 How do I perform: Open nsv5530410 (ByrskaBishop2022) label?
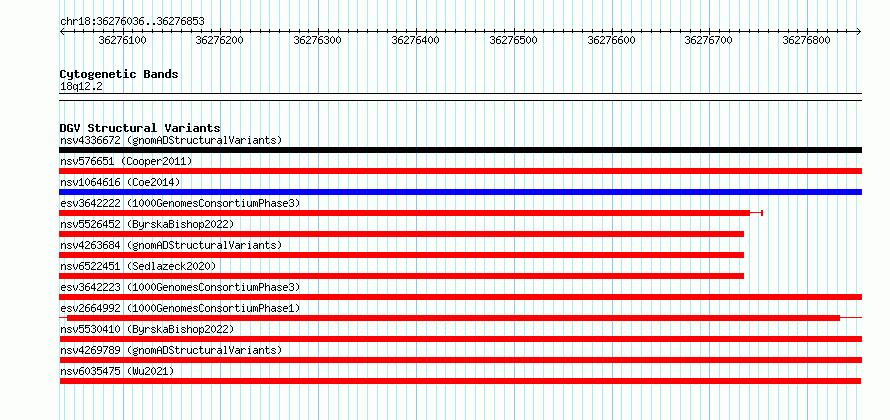click(x=146, y=329)
